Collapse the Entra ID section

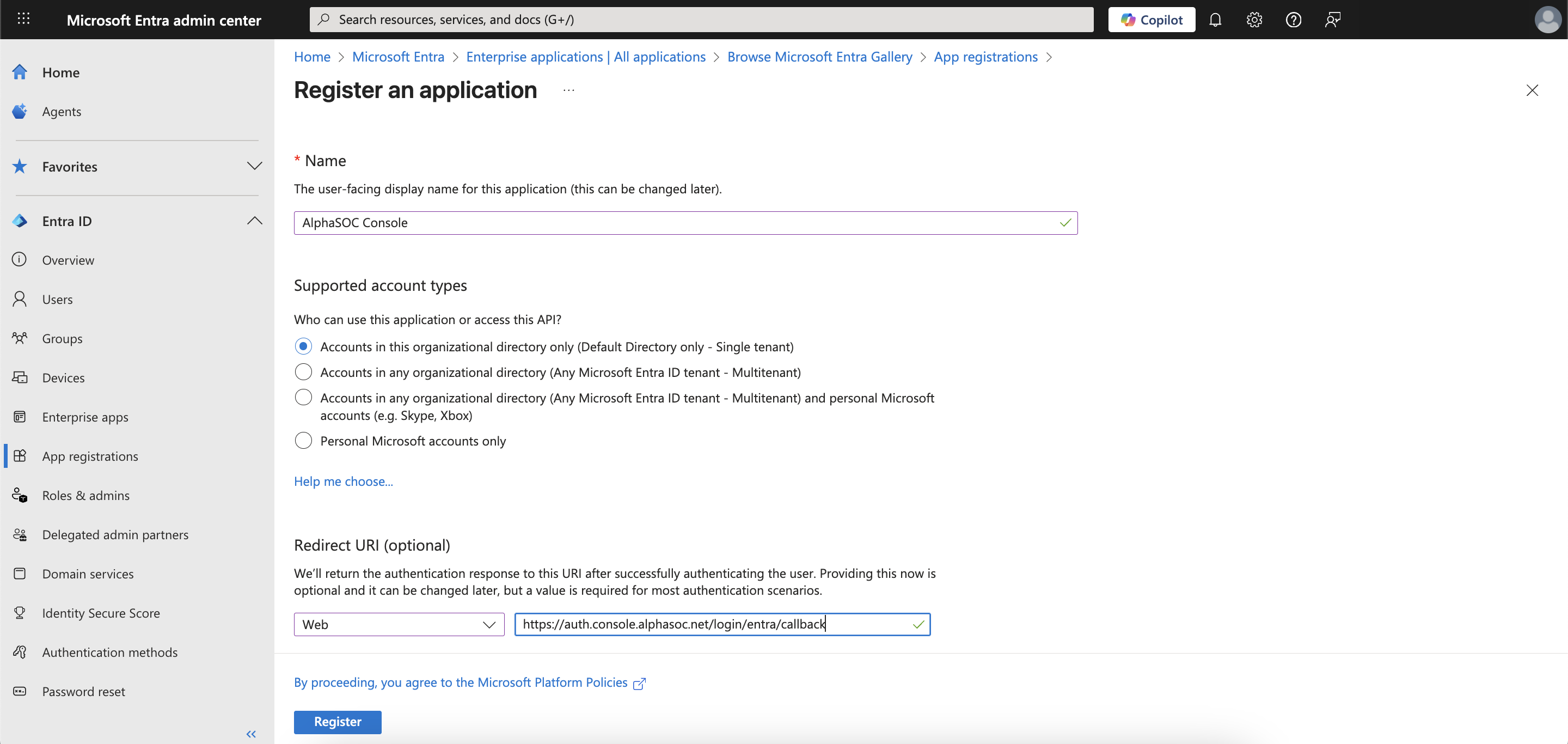254,221
